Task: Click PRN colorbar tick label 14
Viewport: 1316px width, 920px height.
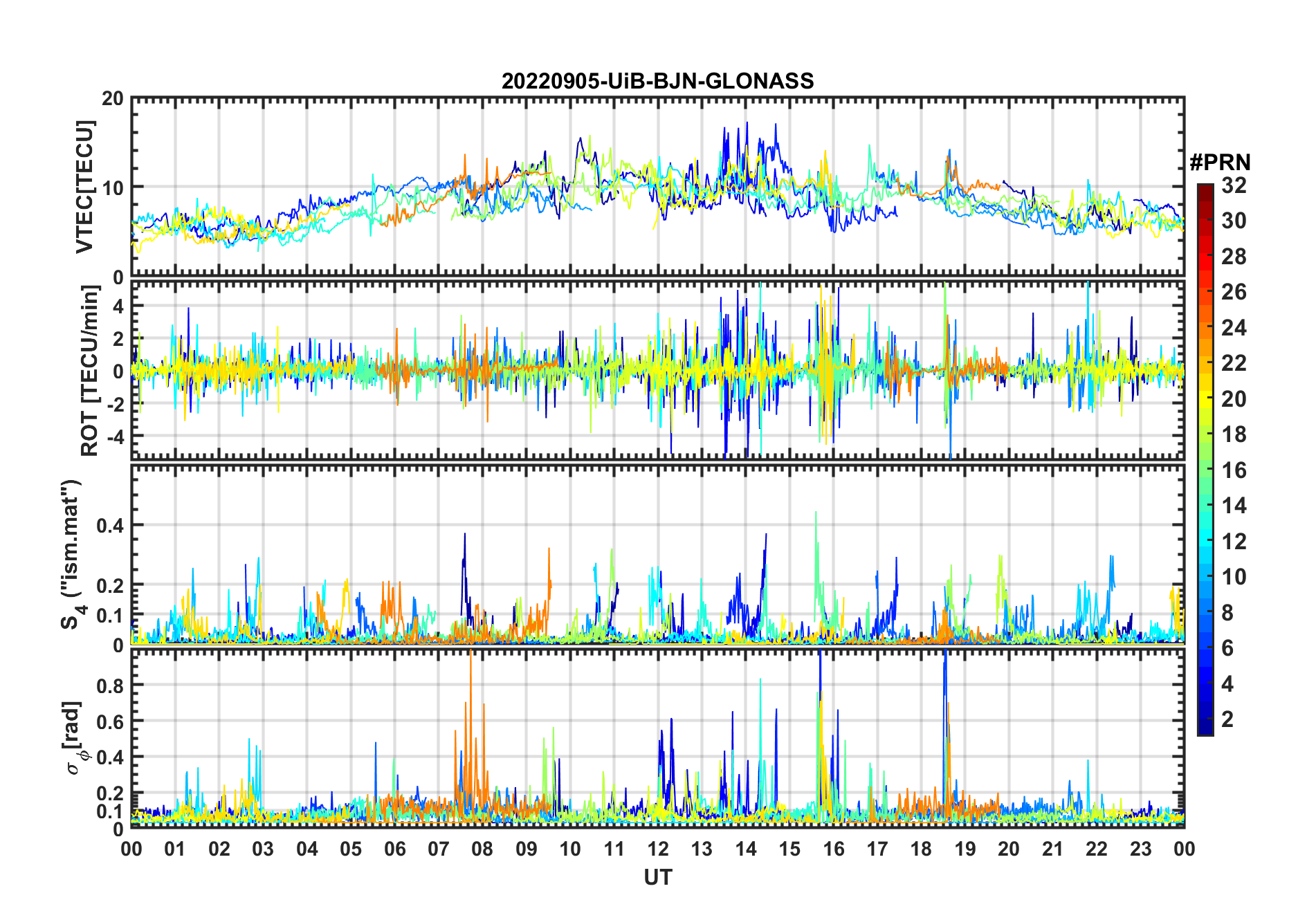Action: click(x=1234, y=506)
